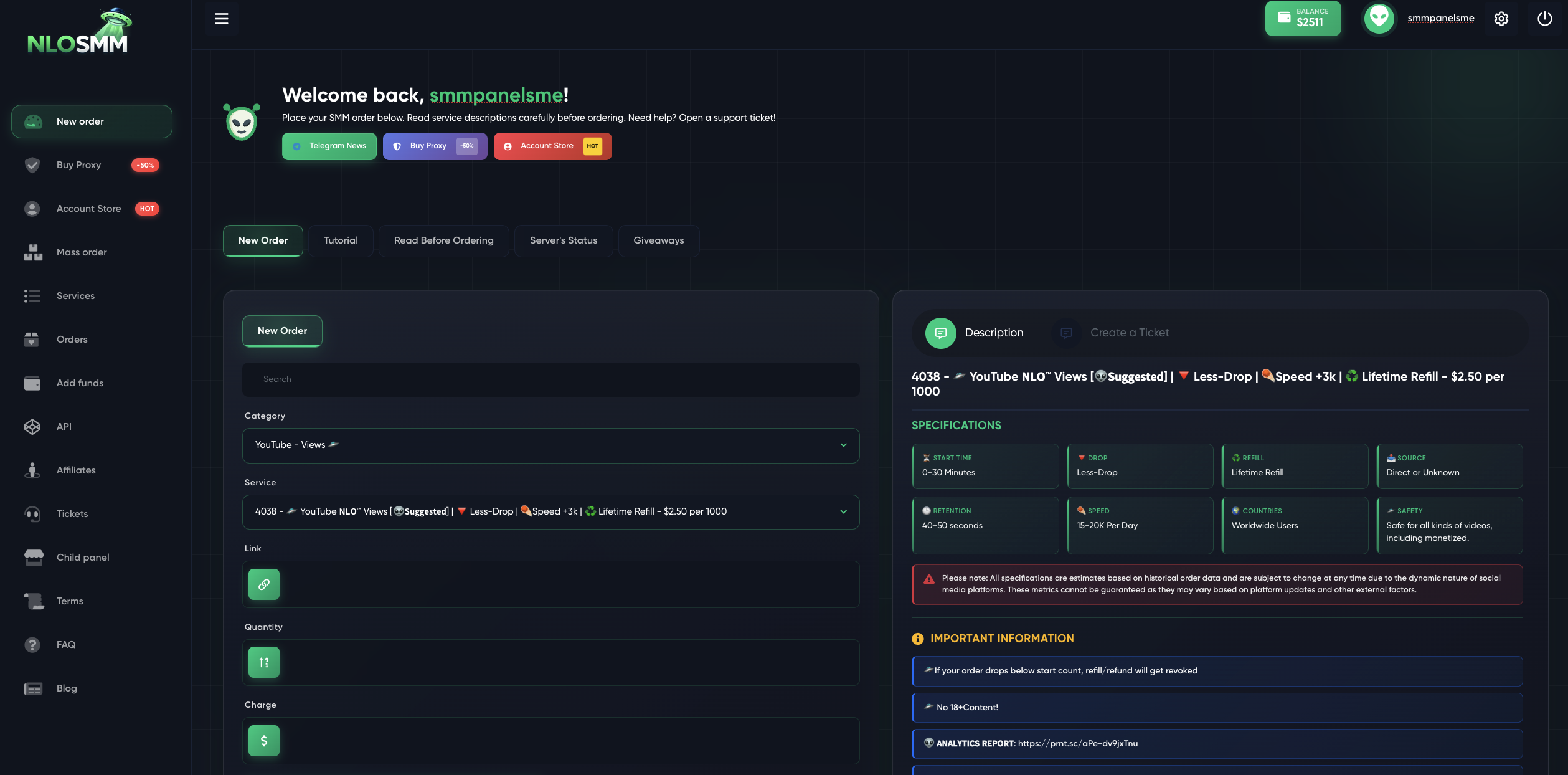This screenshot has height=775, width=1568.
Task: Open settings via gear icon
Action: [x=1501, y=19]
